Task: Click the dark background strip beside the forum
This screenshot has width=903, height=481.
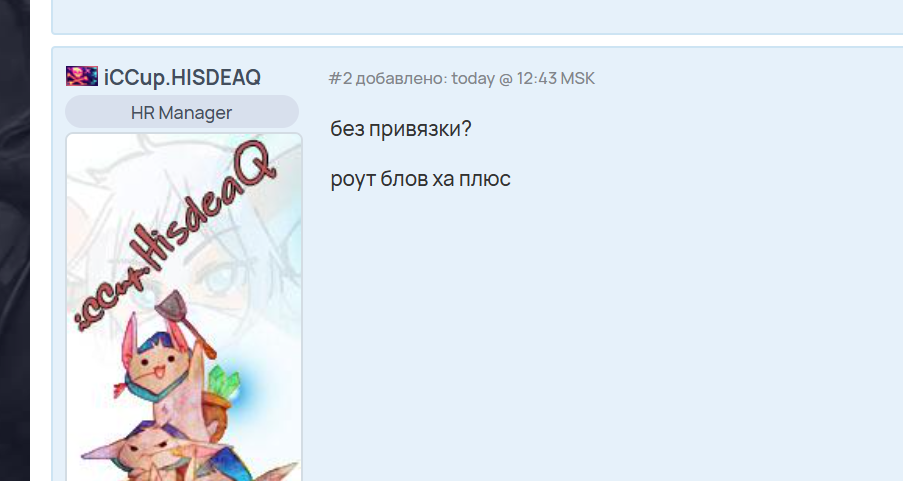Action: (15, 240)
